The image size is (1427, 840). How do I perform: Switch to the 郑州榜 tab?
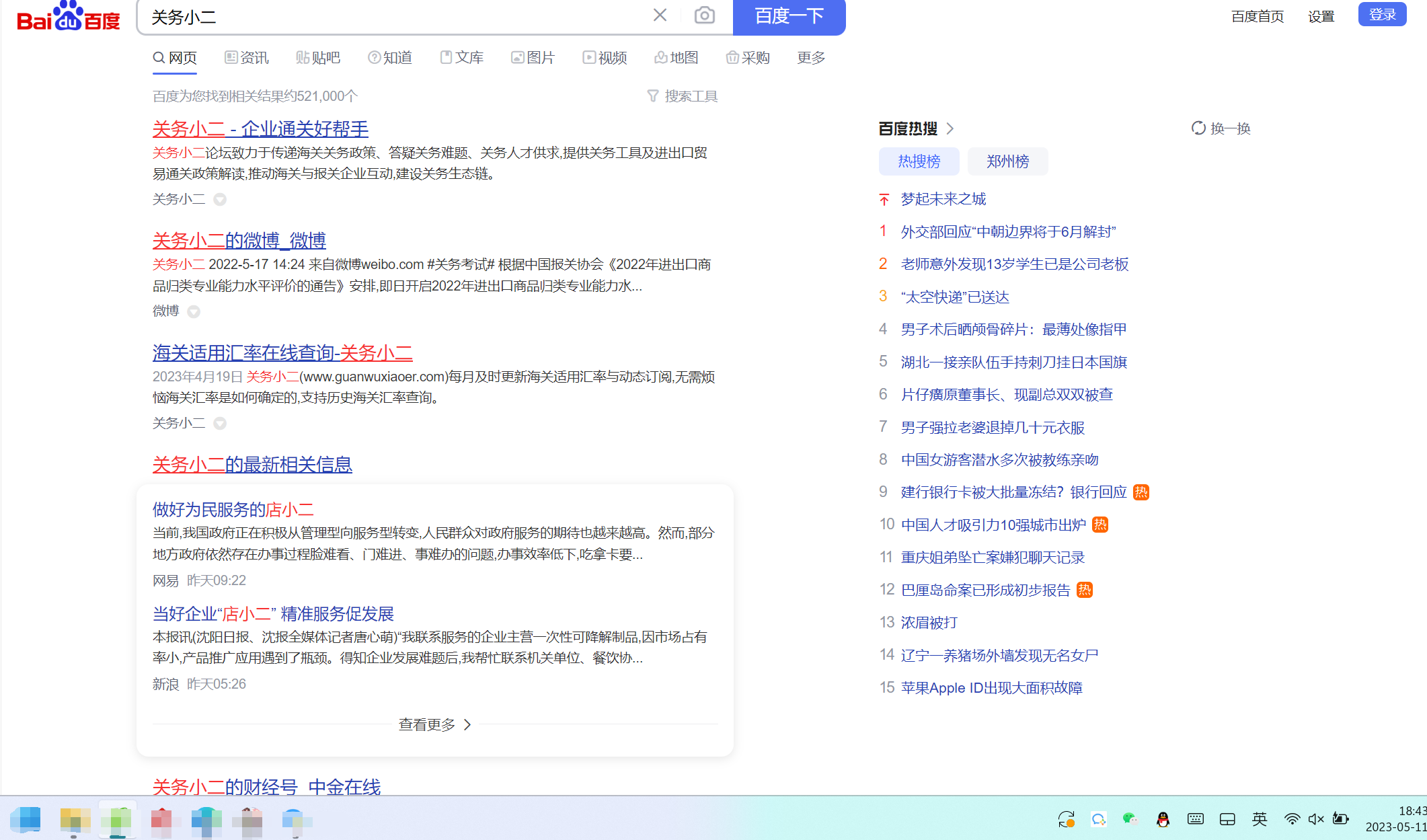(1008, 161)
